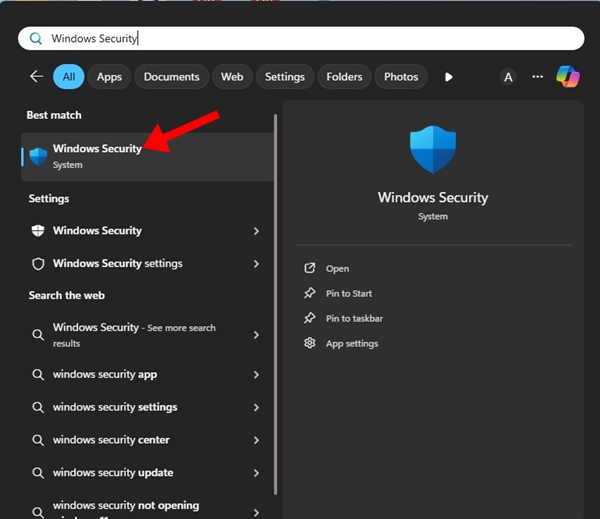Open App settings for Windows Security

pos(352,344)
